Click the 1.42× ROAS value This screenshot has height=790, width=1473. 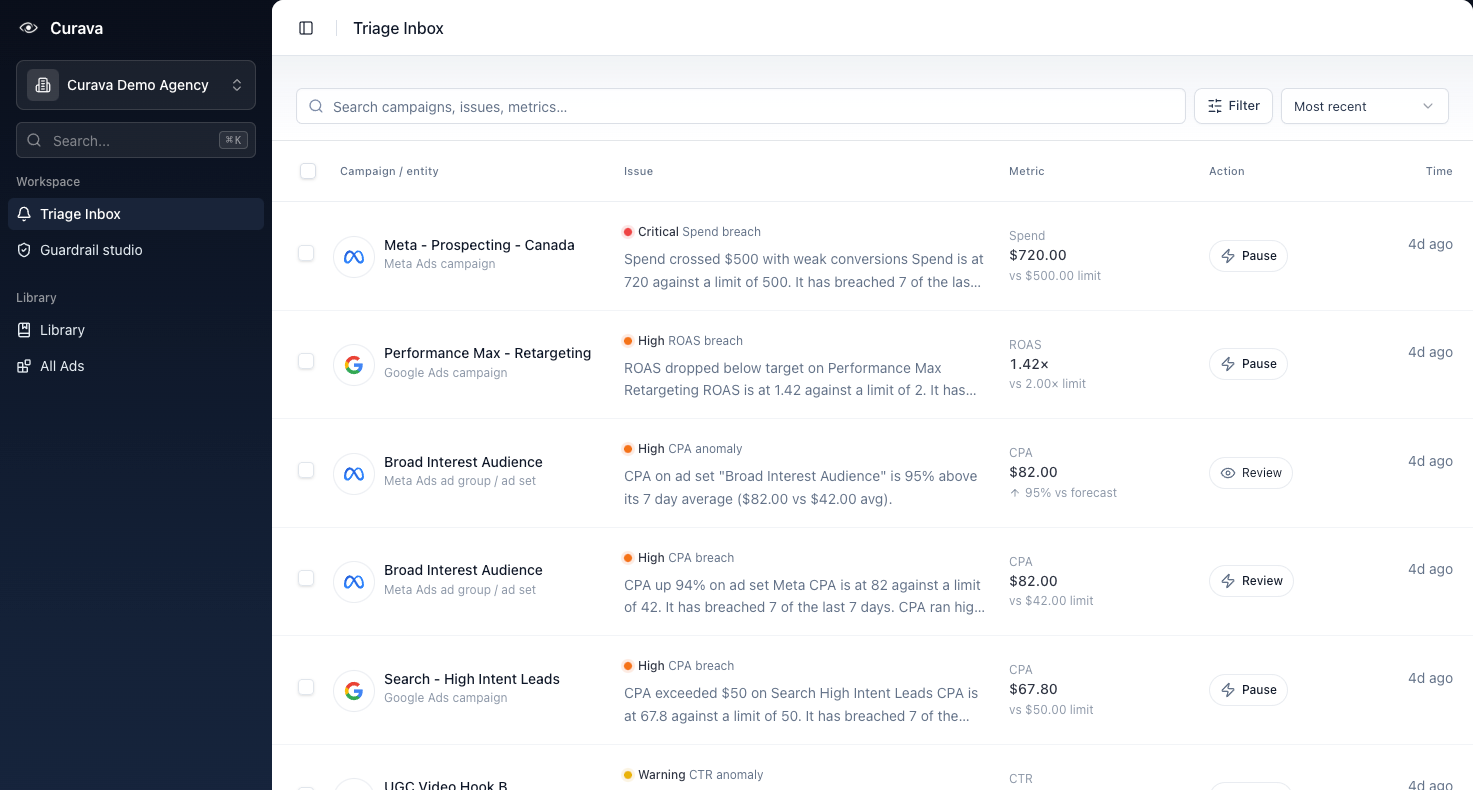tap(1029, 364)
